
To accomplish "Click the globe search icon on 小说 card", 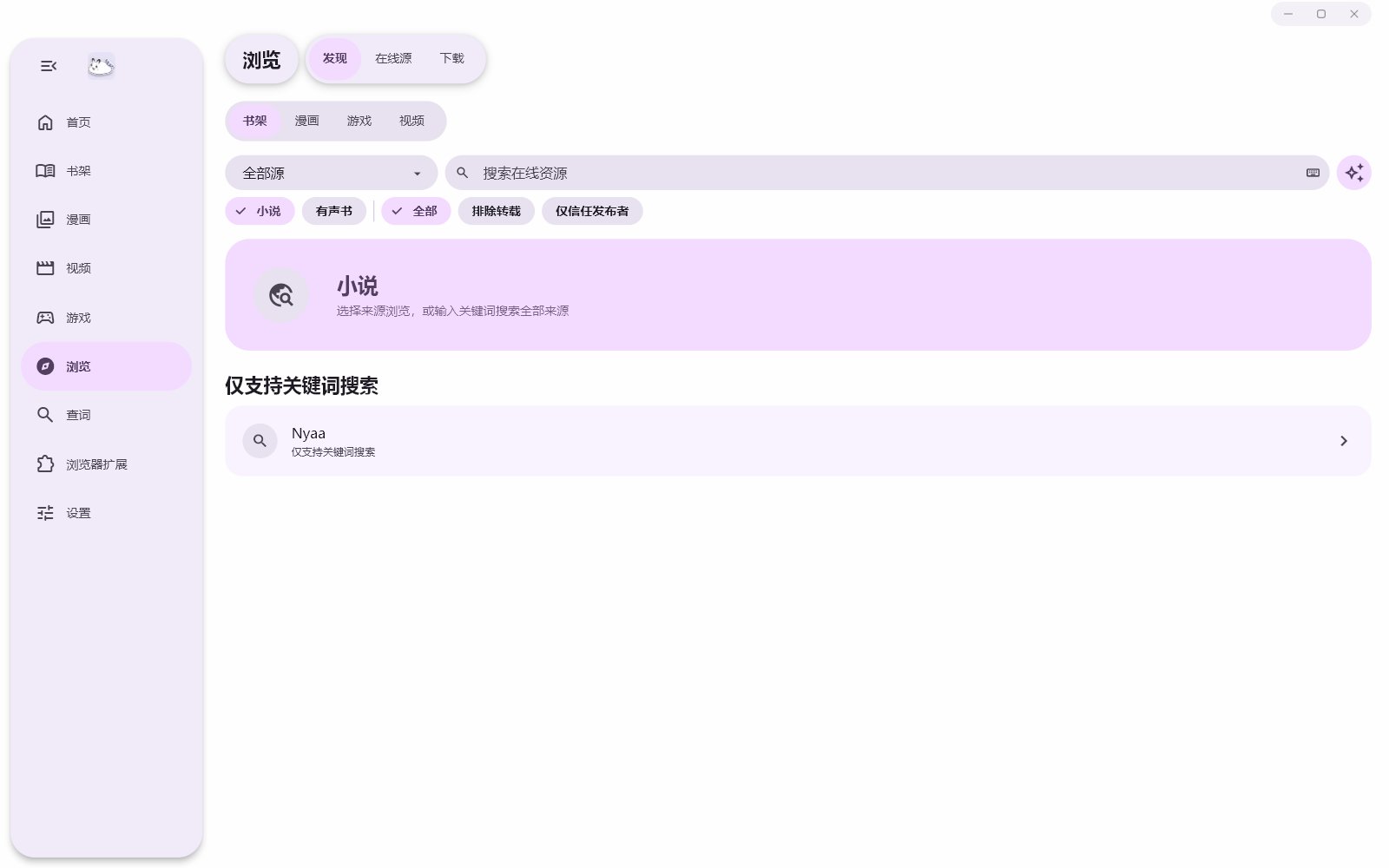I will (x=281, y=295).
